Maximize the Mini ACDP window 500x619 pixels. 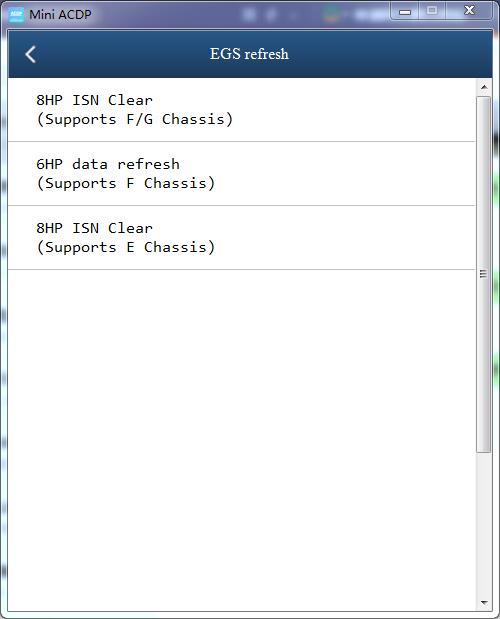pos(432,11)
